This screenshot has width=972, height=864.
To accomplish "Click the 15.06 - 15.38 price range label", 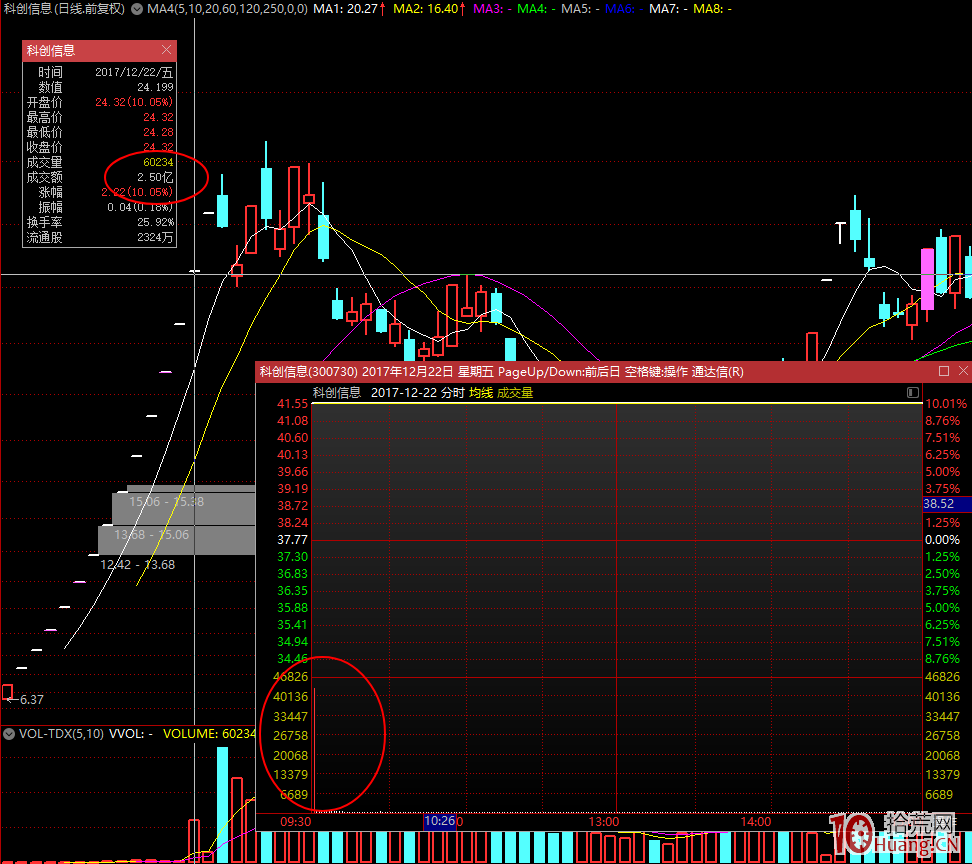I will (x=166, y=501).
